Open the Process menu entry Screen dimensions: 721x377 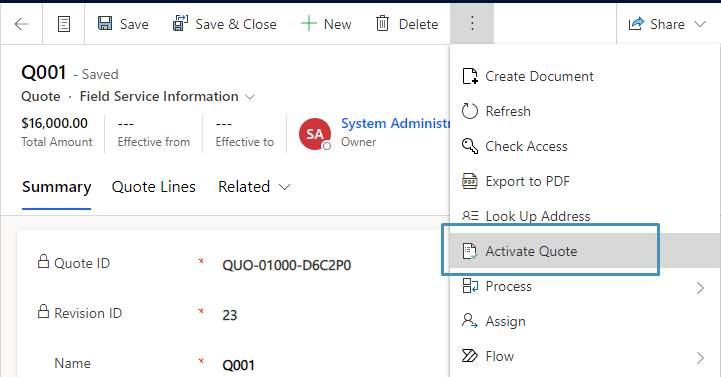click(585, 286)
